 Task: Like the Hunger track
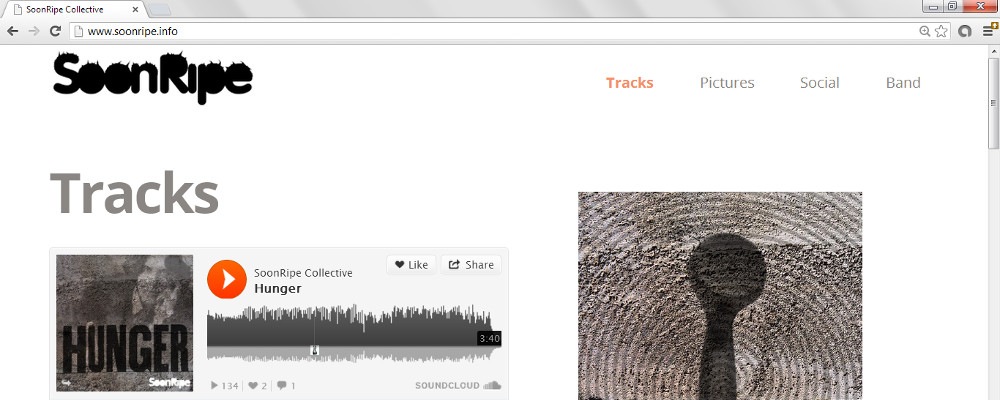click(411, 265)
